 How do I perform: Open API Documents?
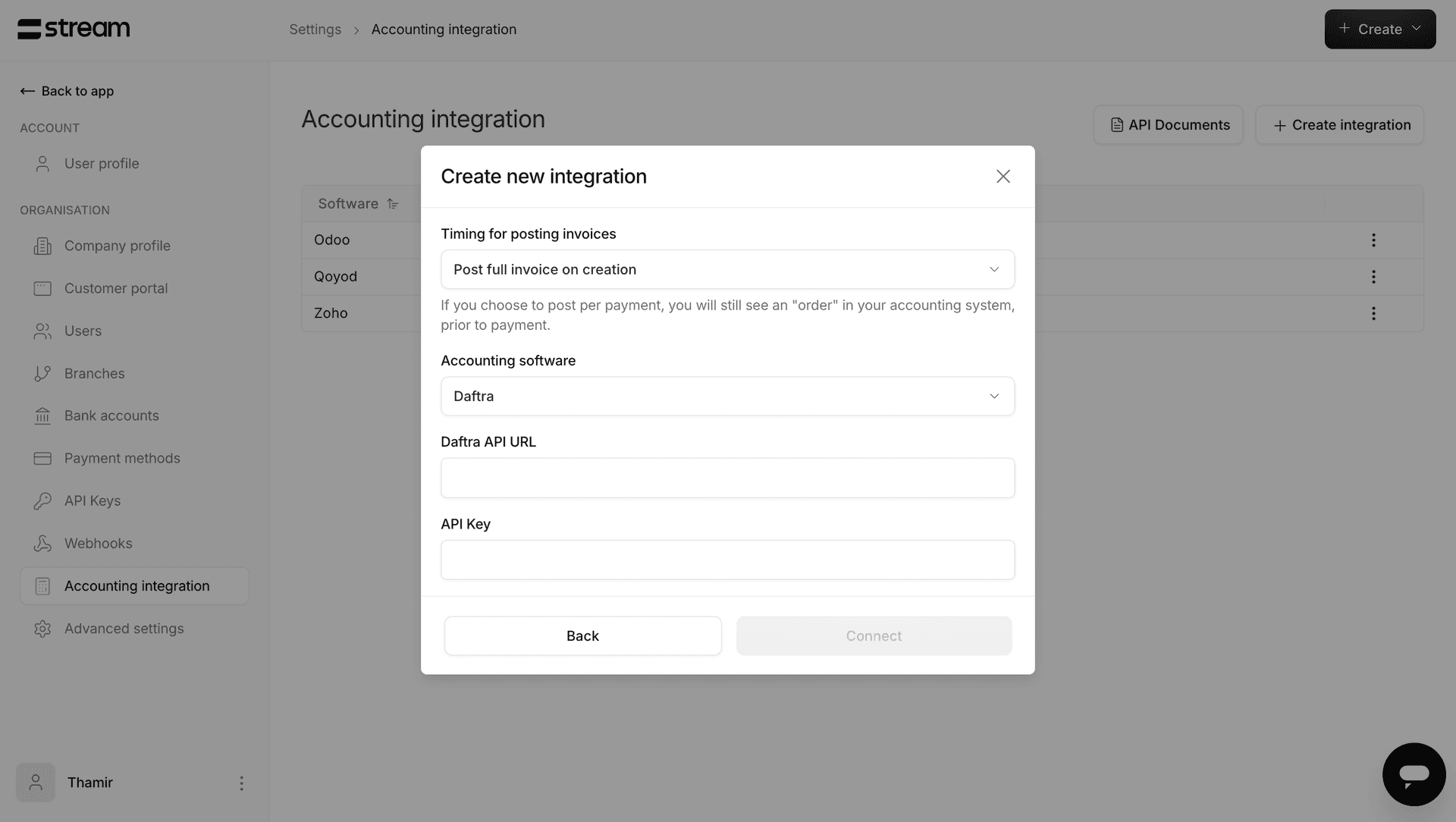click(x=1168, y=125)
